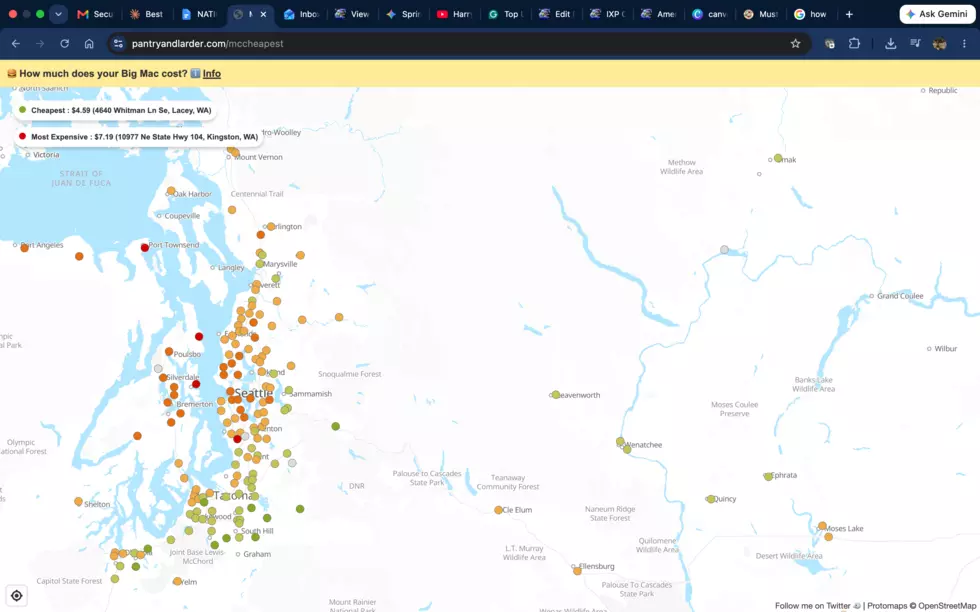Open the OpenStreetMap attribution link
This screenshot has height=612, width=980.
[946, 606]
